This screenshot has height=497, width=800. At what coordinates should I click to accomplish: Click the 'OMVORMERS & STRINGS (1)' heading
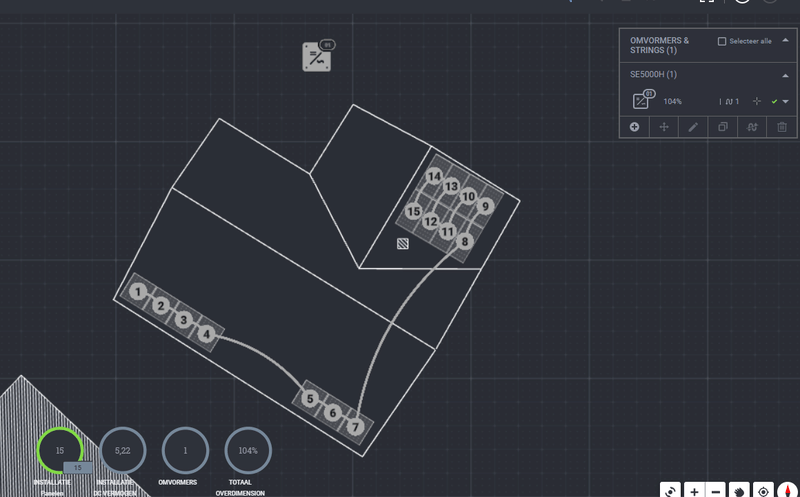(x=659, y=45)
